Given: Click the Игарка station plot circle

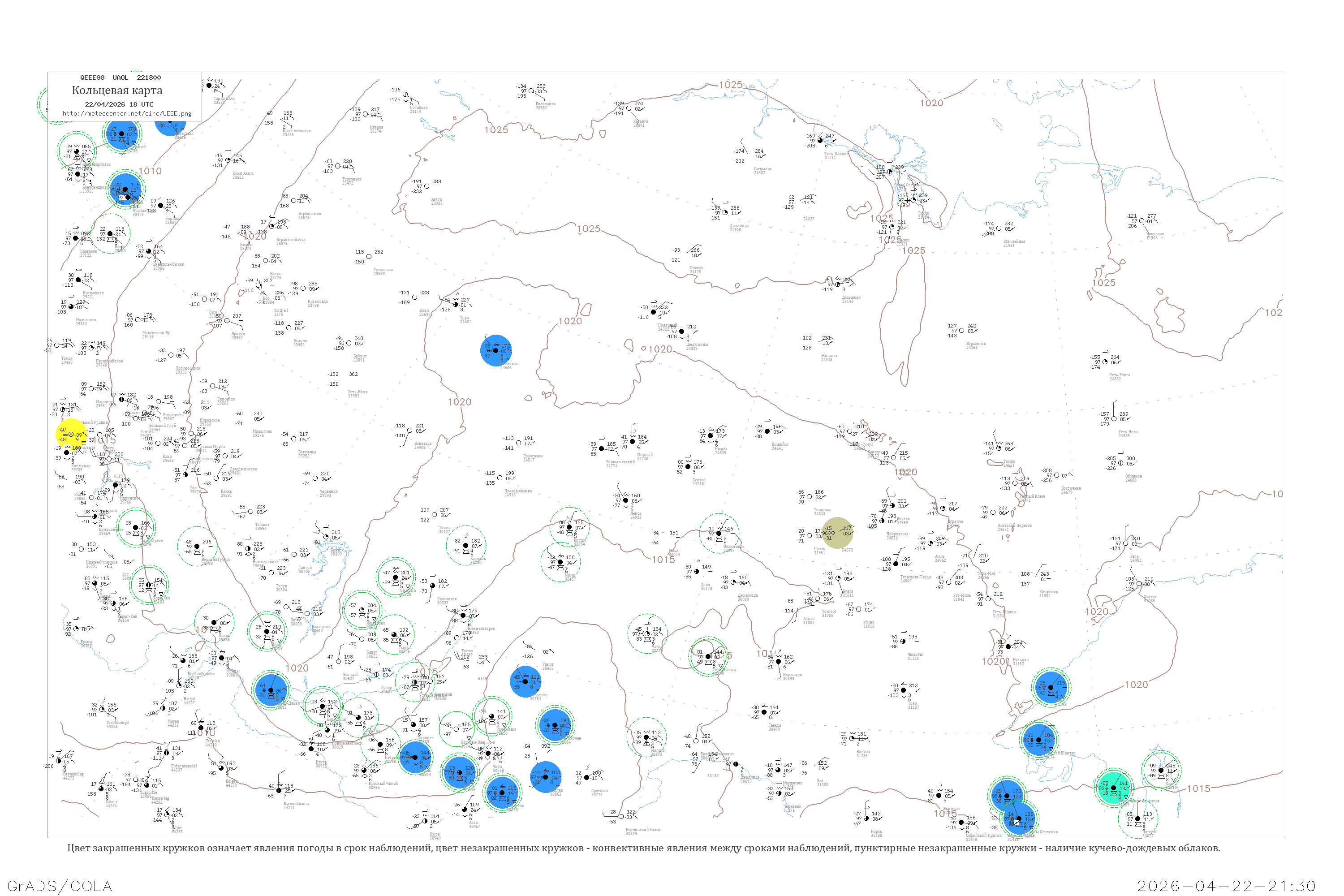Looking at the screenshot, I should (x=366, y=115).
